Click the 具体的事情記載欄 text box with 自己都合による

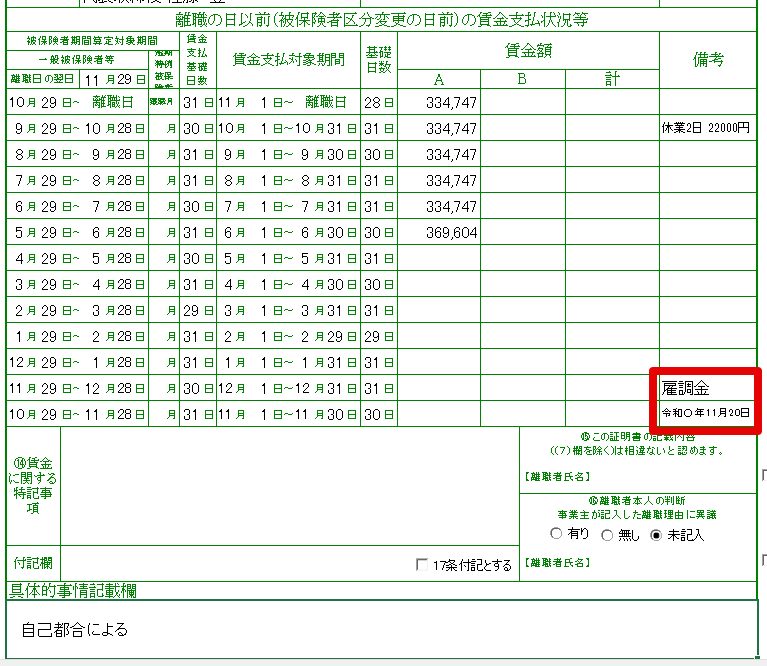click(381, 629)
